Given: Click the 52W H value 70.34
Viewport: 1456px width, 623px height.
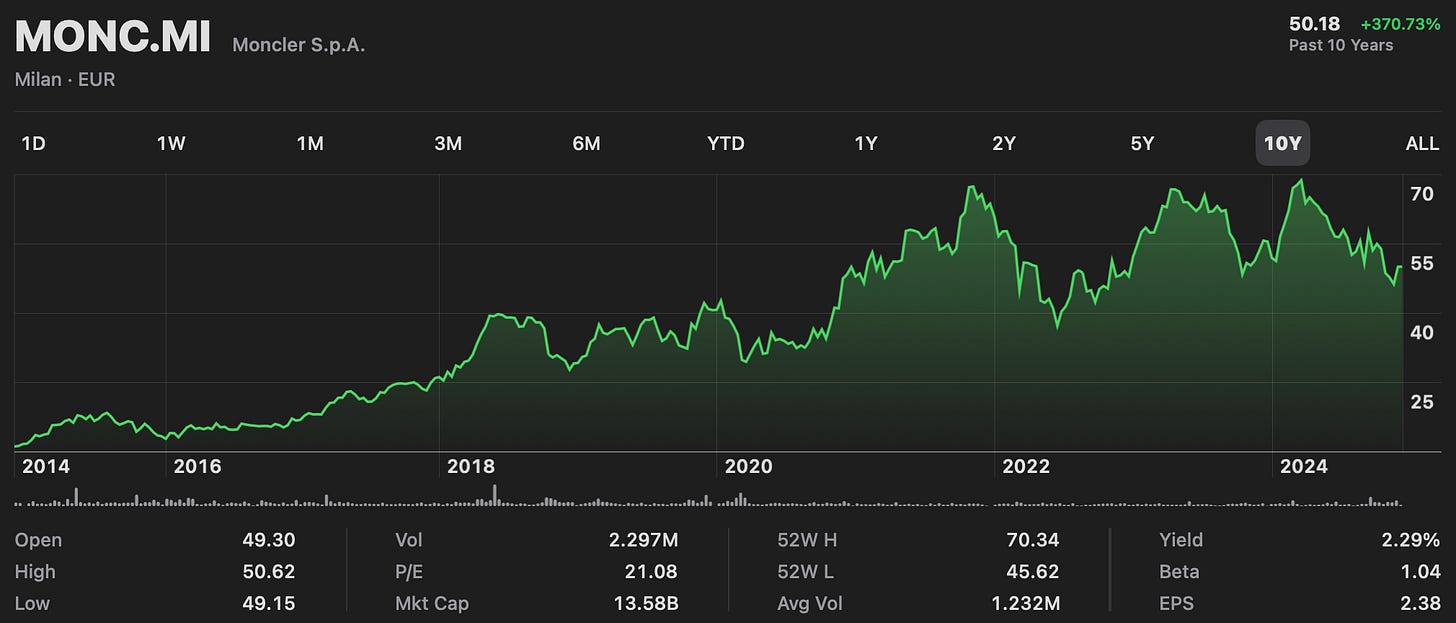Looking at the screenshot, I should (1033, 540).
